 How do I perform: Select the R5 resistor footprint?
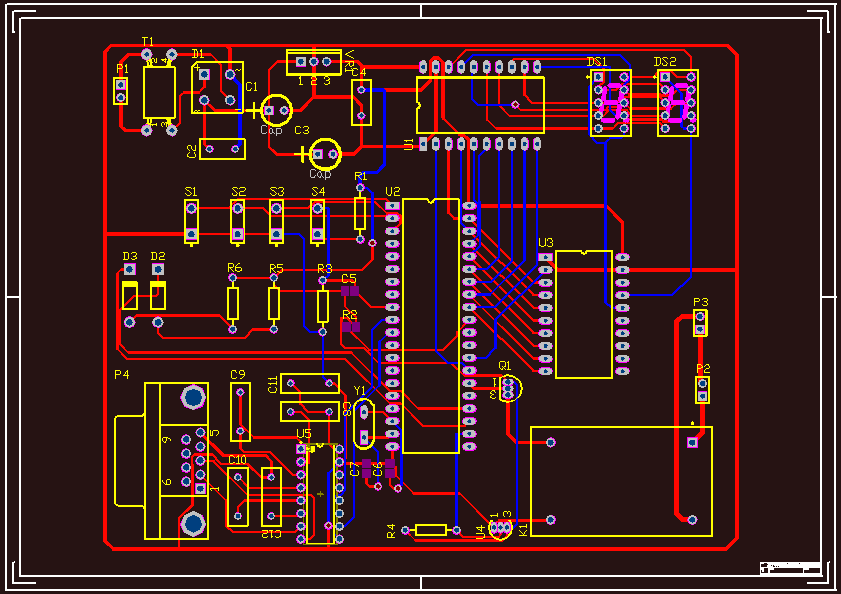(274, 304)
